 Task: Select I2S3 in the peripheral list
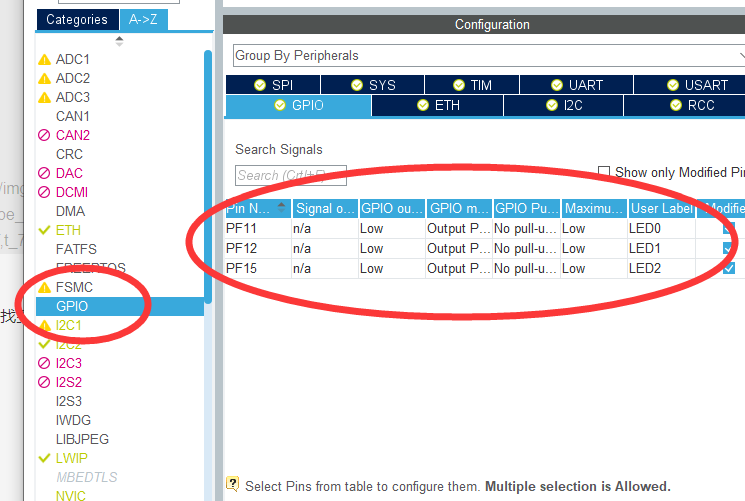point(69,402)
